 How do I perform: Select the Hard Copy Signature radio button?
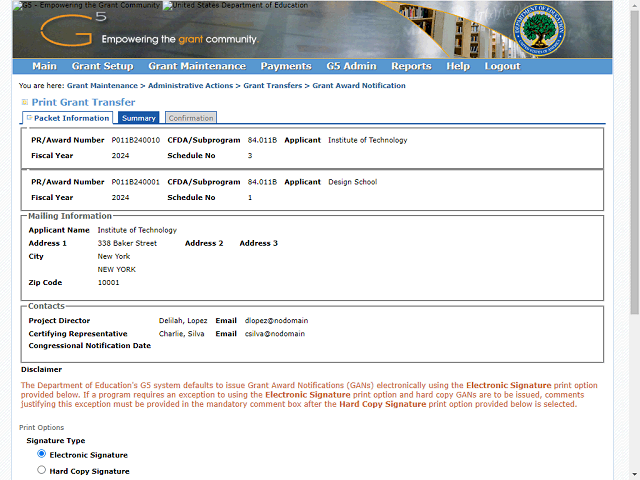(41, 470)
